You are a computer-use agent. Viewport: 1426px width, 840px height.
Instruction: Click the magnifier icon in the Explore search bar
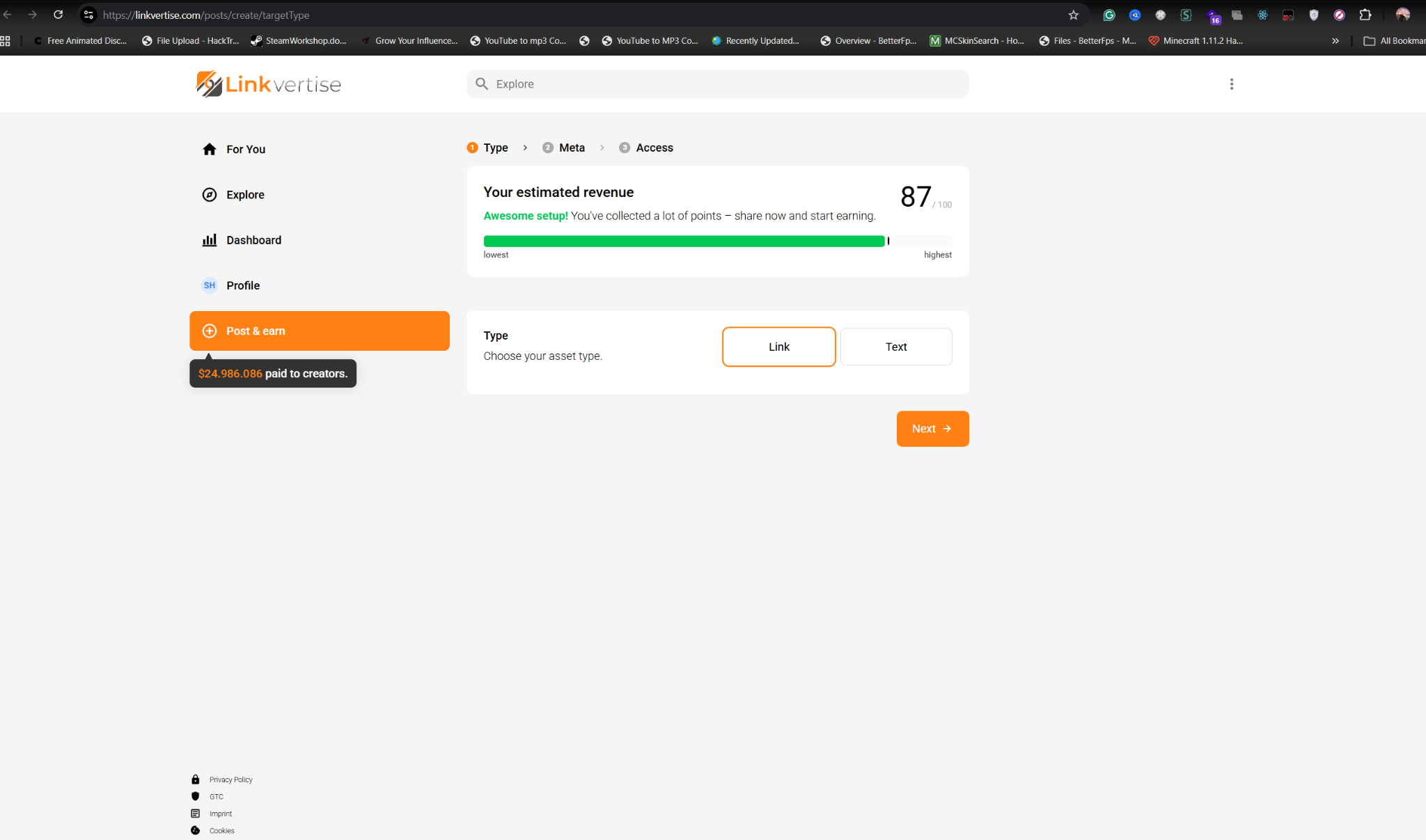[x=482, y=84]
